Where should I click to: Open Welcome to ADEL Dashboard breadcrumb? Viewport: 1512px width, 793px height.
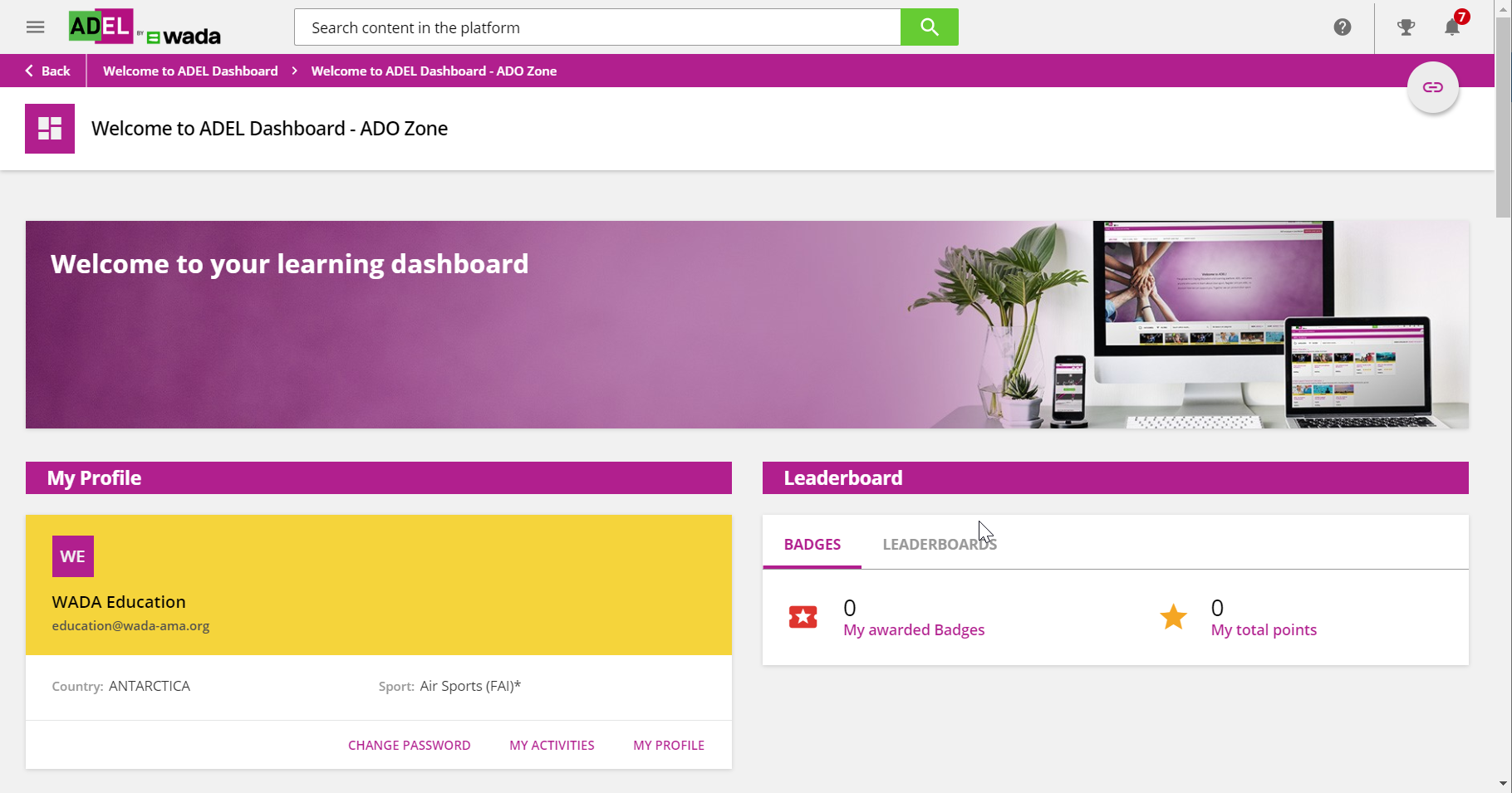tap(189, 71)
